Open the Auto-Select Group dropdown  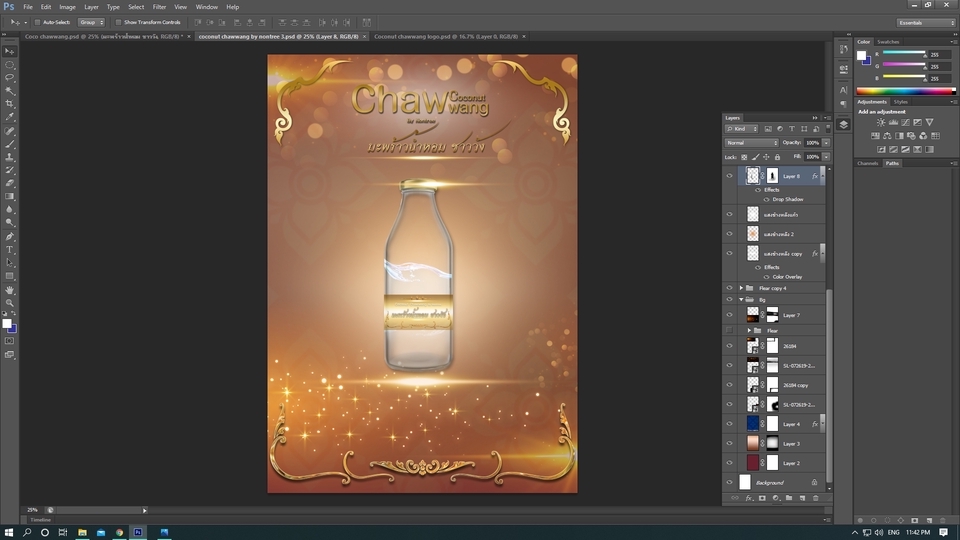coord(91,23)
